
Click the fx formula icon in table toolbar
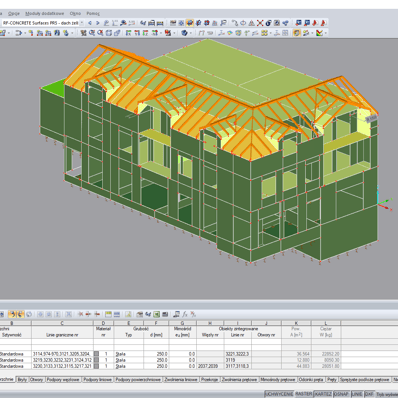pyautogui.click(x=185, y=314)
